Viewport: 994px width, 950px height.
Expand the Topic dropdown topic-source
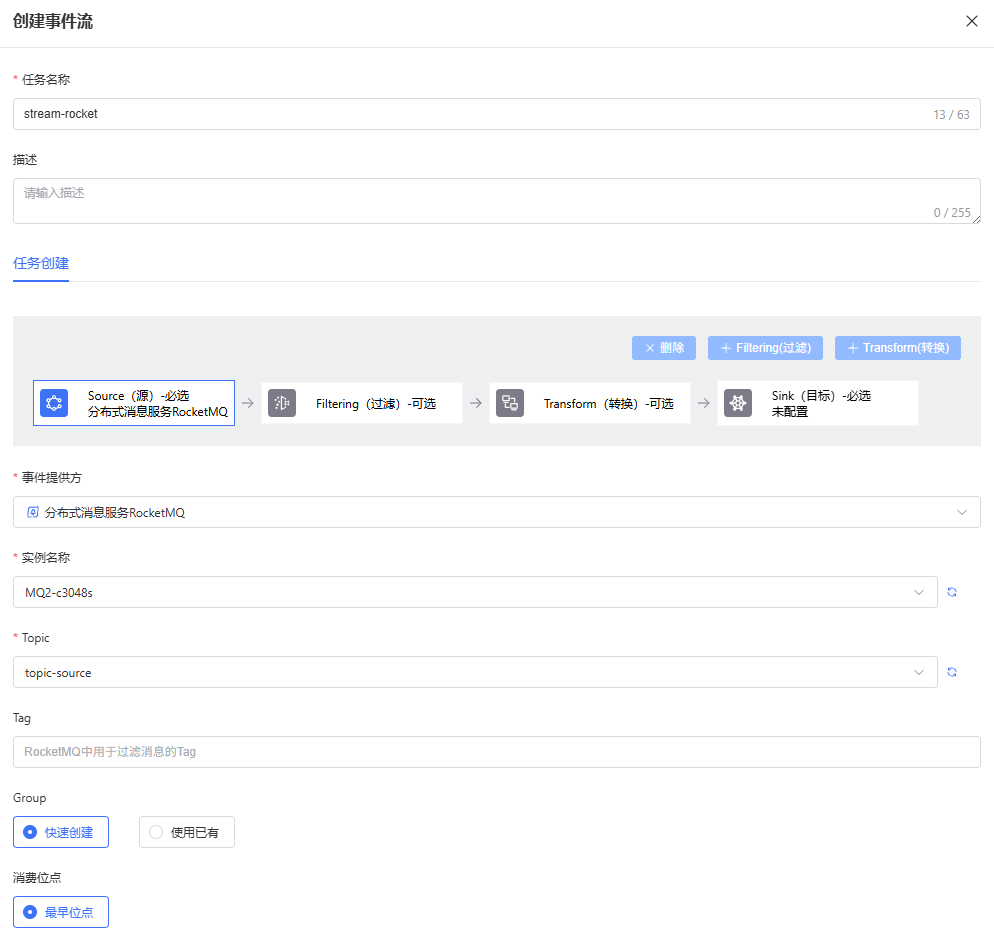tap(475, 672)
